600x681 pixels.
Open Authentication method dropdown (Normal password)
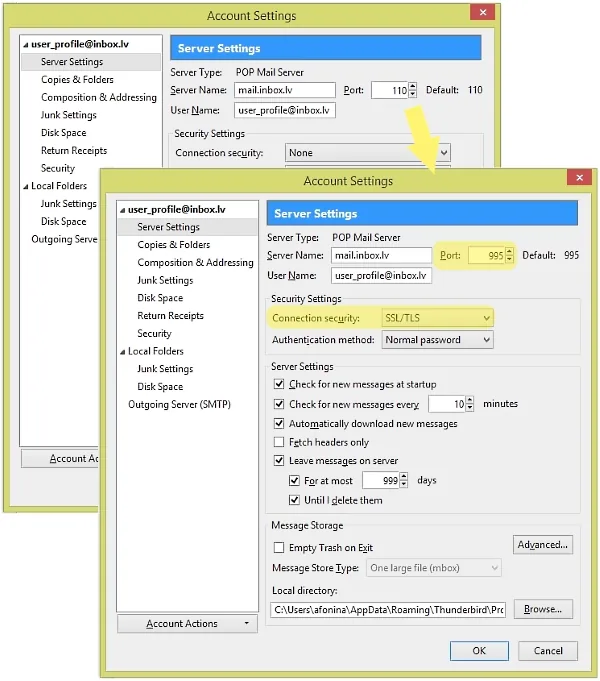click(x=437, y=340)
